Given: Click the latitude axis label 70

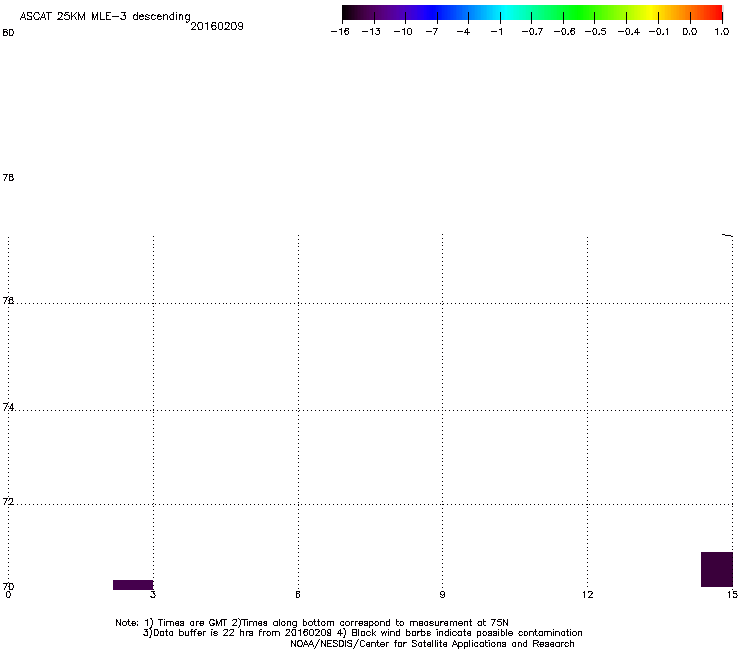Looking at the screenshot, I should tap(8, 586).
